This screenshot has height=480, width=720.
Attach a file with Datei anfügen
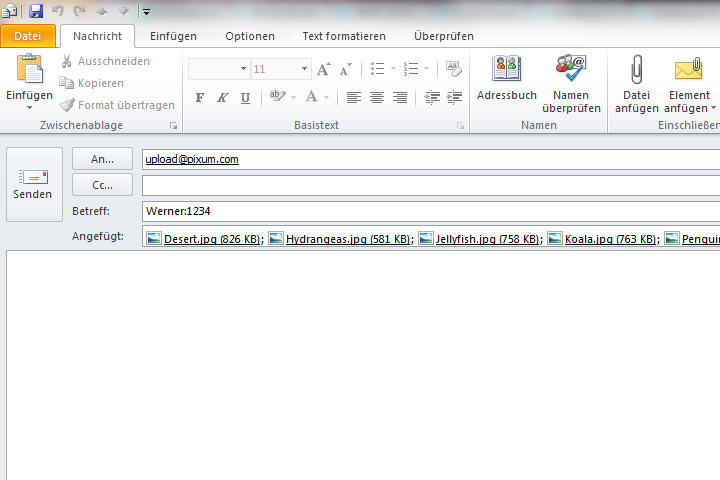coord(636,84)
